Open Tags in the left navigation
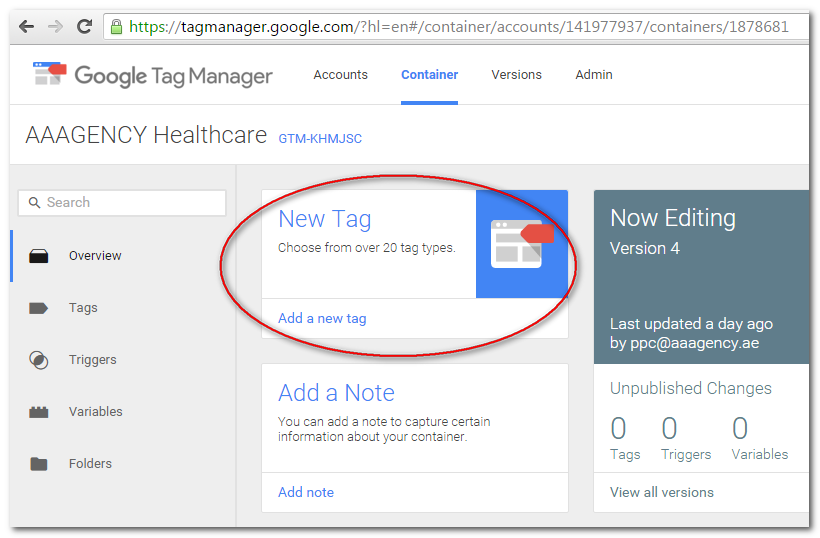The image size is (820, 538). [x=83, y=308]
